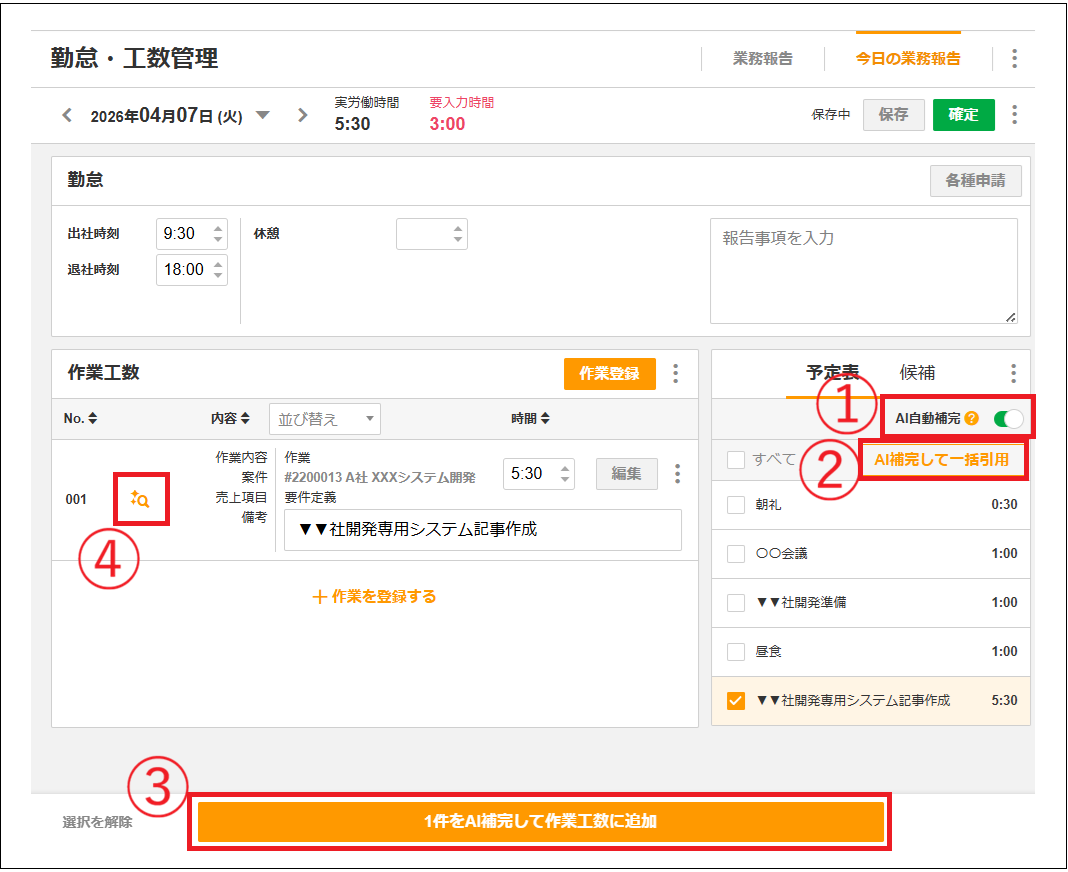Sort by 内容 column arrows
The width and height of the screenshot is (1068, 872).
(x=245, y=418)
